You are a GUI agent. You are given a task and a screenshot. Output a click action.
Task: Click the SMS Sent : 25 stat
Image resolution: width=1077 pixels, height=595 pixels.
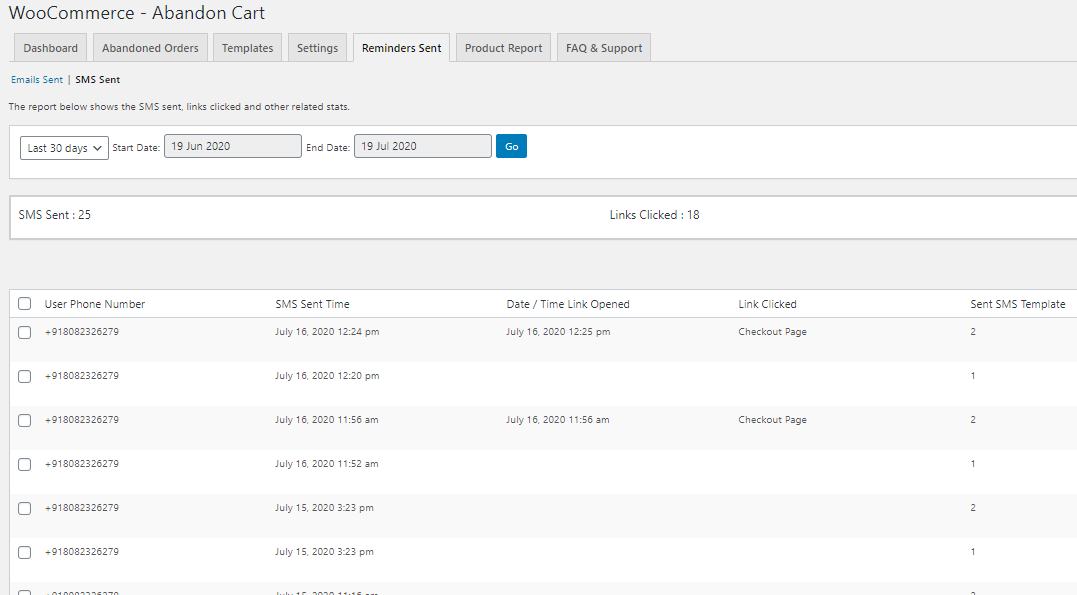(x=54, y=215)
